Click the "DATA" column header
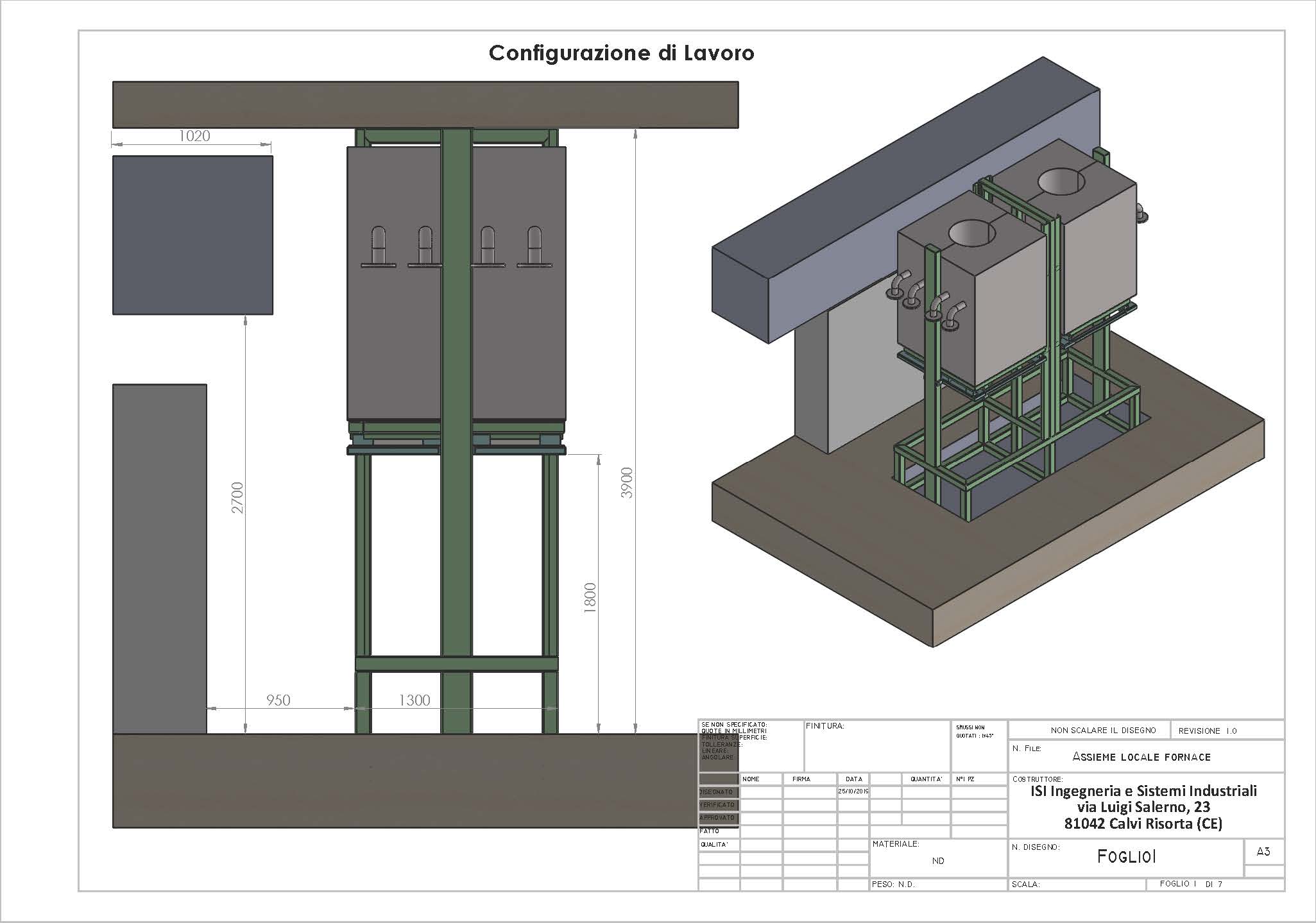Viewport: 1316px width, 923px height. [853, 779]
